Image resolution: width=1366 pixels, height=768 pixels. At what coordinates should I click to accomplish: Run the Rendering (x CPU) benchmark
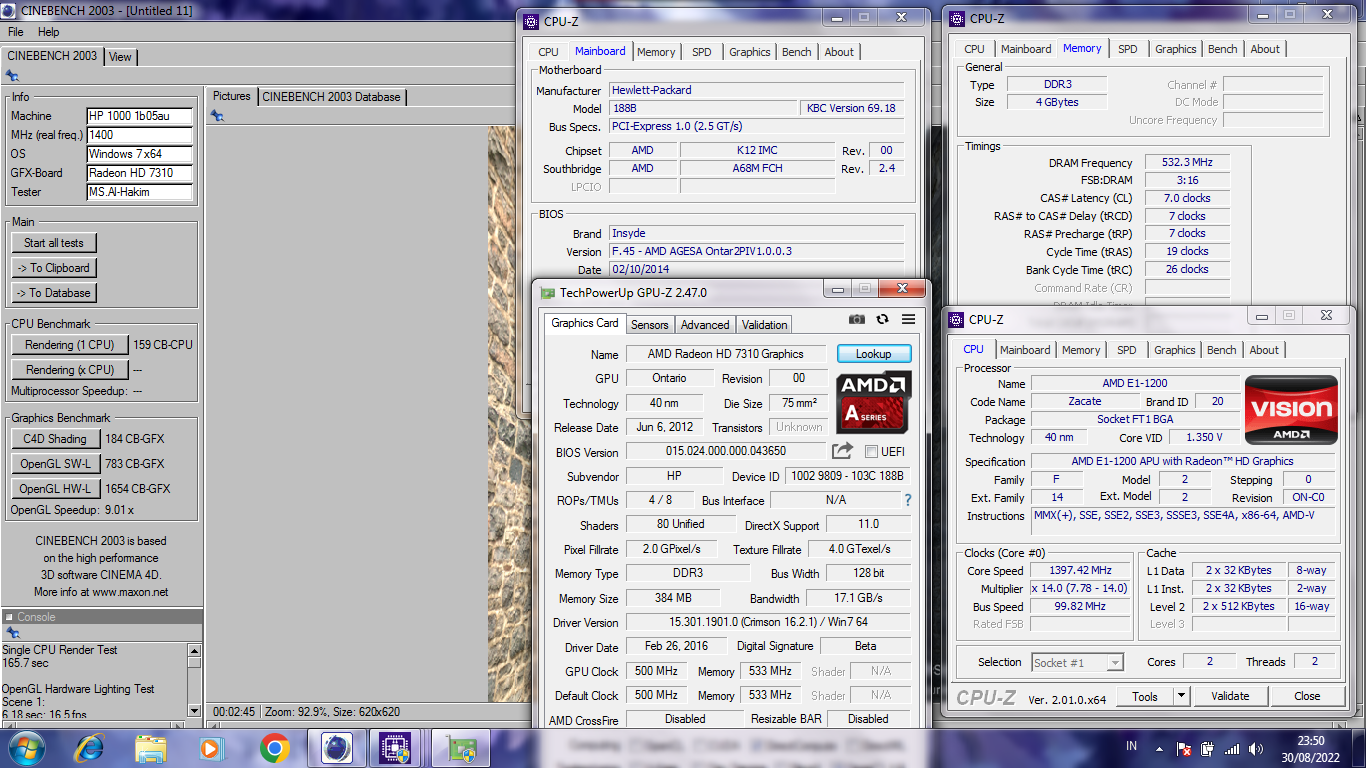(x=70, y=370)
